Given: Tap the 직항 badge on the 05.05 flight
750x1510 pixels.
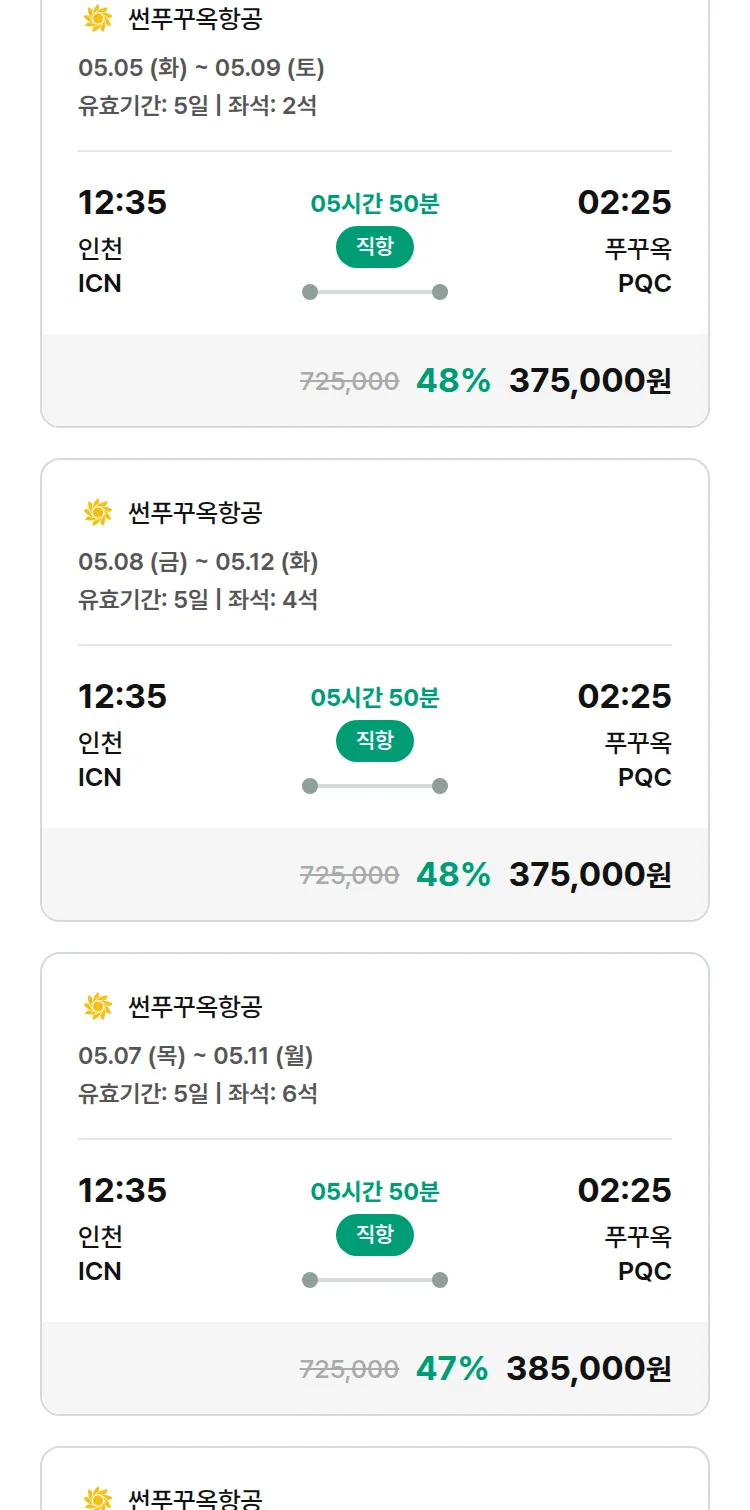Looking at the screenshot, I should (x=375, y=247).
